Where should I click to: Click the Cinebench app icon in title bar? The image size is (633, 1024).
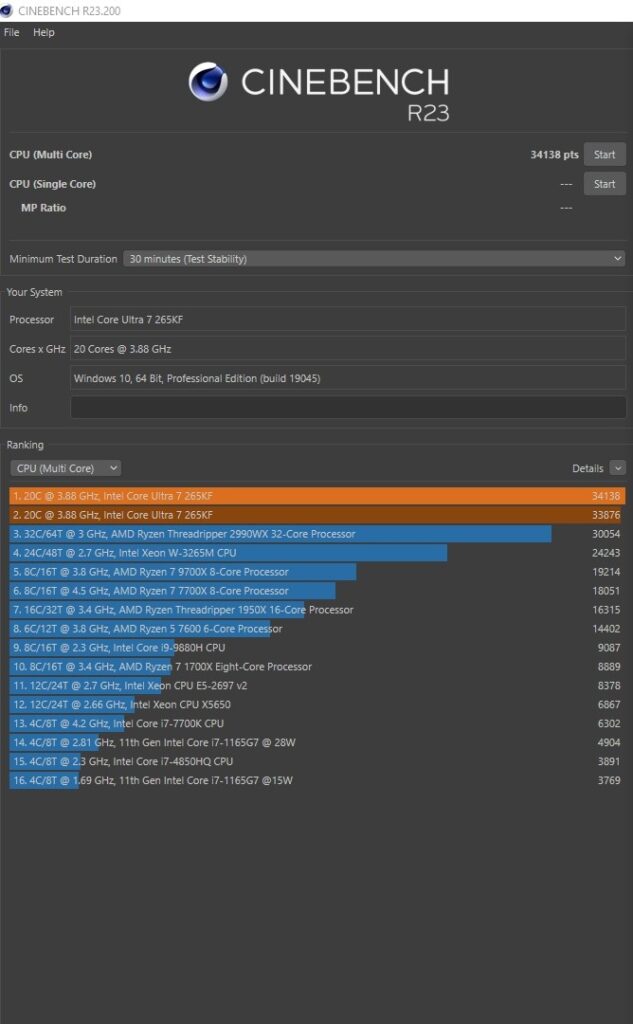7,10
